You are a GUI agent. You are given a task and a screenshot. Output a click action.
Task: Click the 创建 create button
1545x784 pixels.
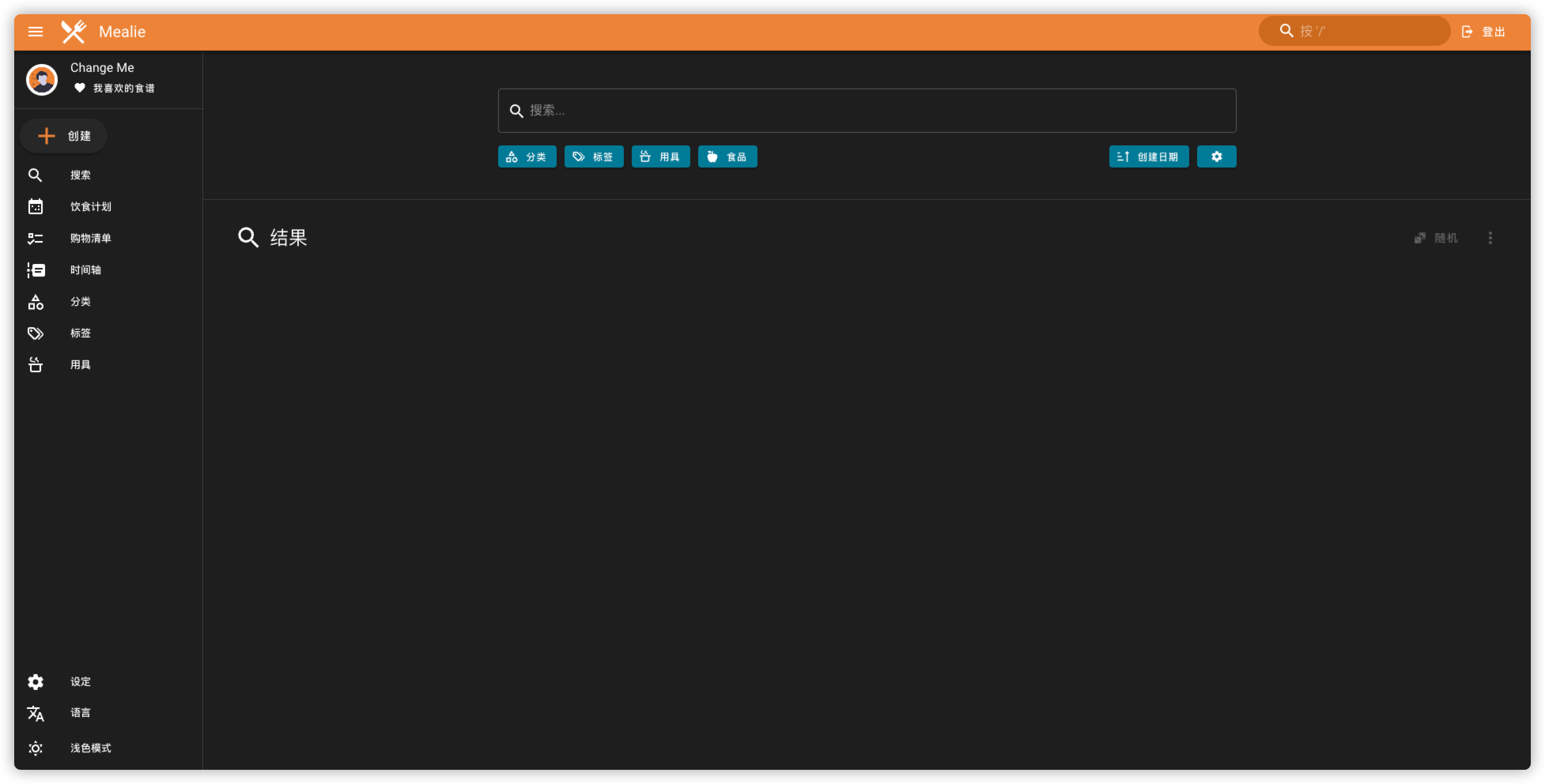[64, 136]
